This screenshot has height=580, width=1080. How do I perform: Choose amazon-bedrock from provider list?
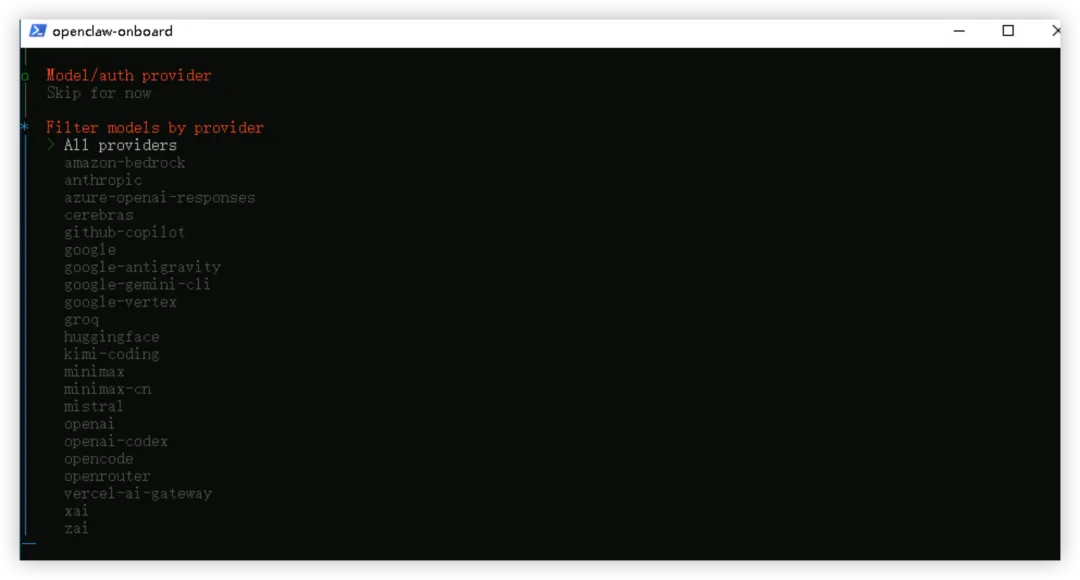tap(125, 163)
